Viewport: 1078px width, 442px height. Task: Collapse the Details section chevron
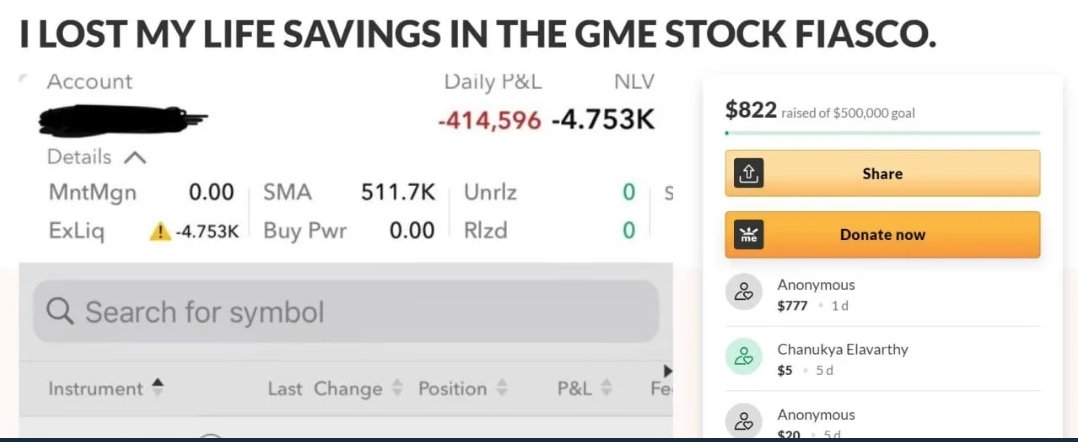tap(135, 158)
